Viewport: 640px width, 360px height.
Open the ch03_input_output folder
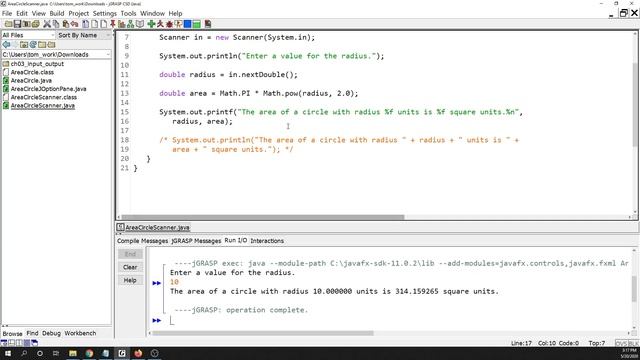[x=33, y=64]
